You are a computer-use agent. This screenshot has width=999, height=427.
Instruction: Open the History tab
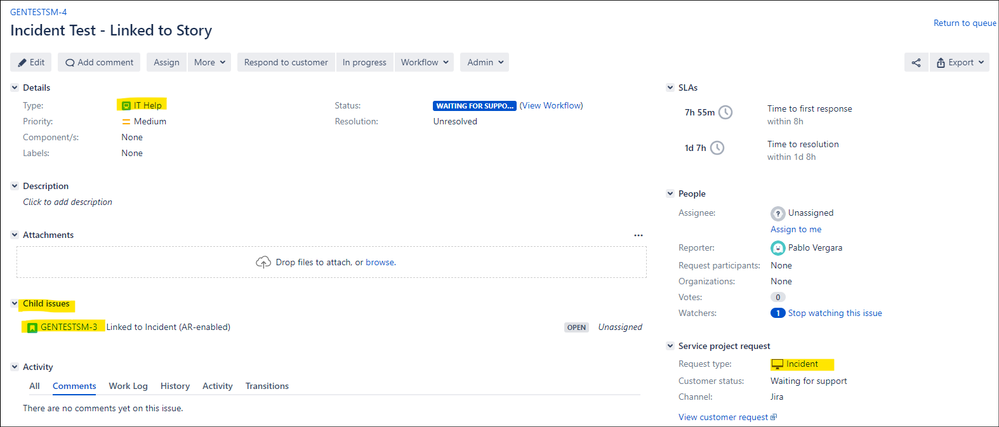[x=175, y=386]
